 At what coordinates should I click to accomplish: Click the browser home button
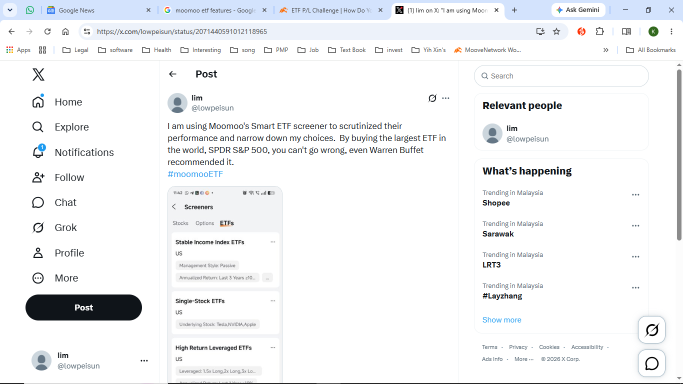coord(65,31)
